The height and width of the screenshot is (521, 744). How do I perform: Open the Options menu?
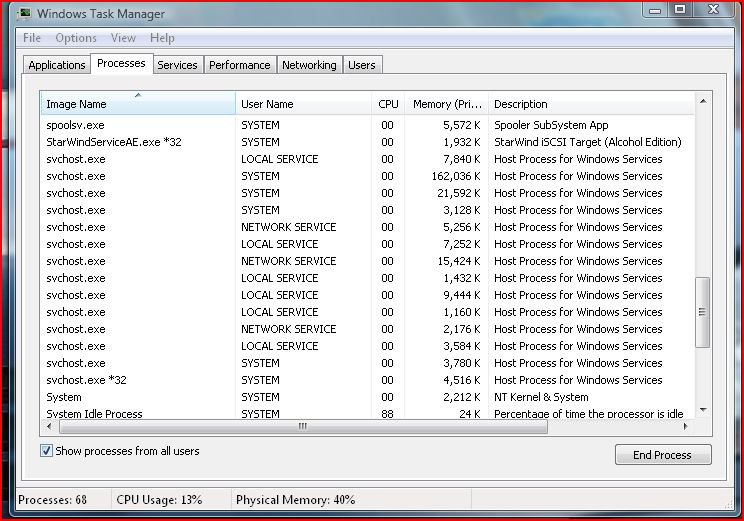click(x=76, y=38)
